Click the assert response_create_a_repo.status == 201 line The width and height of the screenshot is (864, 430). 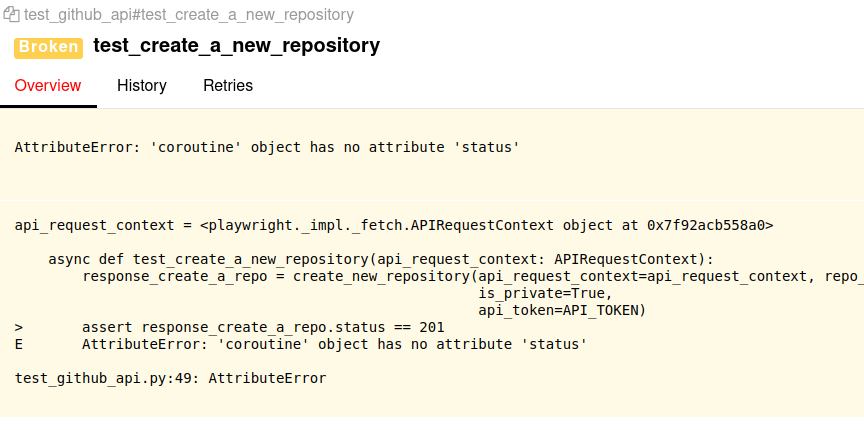pos(263,327)
